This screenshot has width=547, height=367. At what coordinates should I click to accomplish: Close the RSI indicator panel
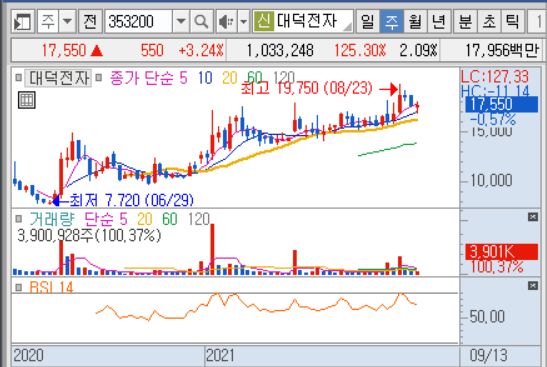pos(533,286)
